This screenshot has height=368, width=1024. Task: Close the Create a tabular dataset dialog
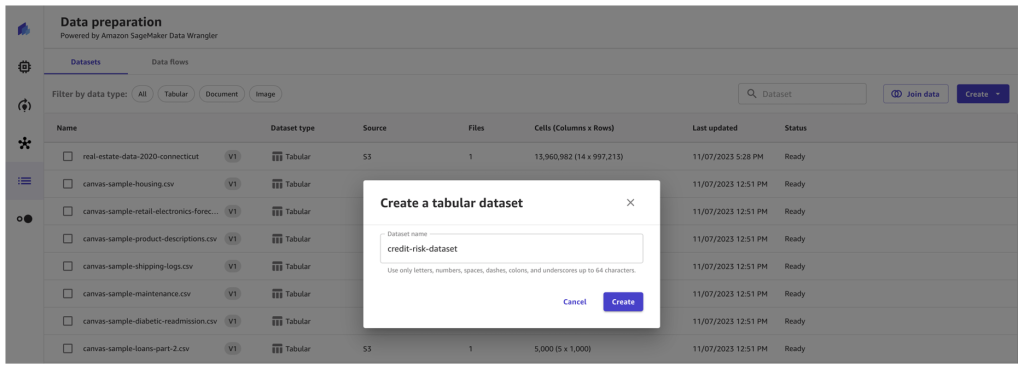(630, 202)
